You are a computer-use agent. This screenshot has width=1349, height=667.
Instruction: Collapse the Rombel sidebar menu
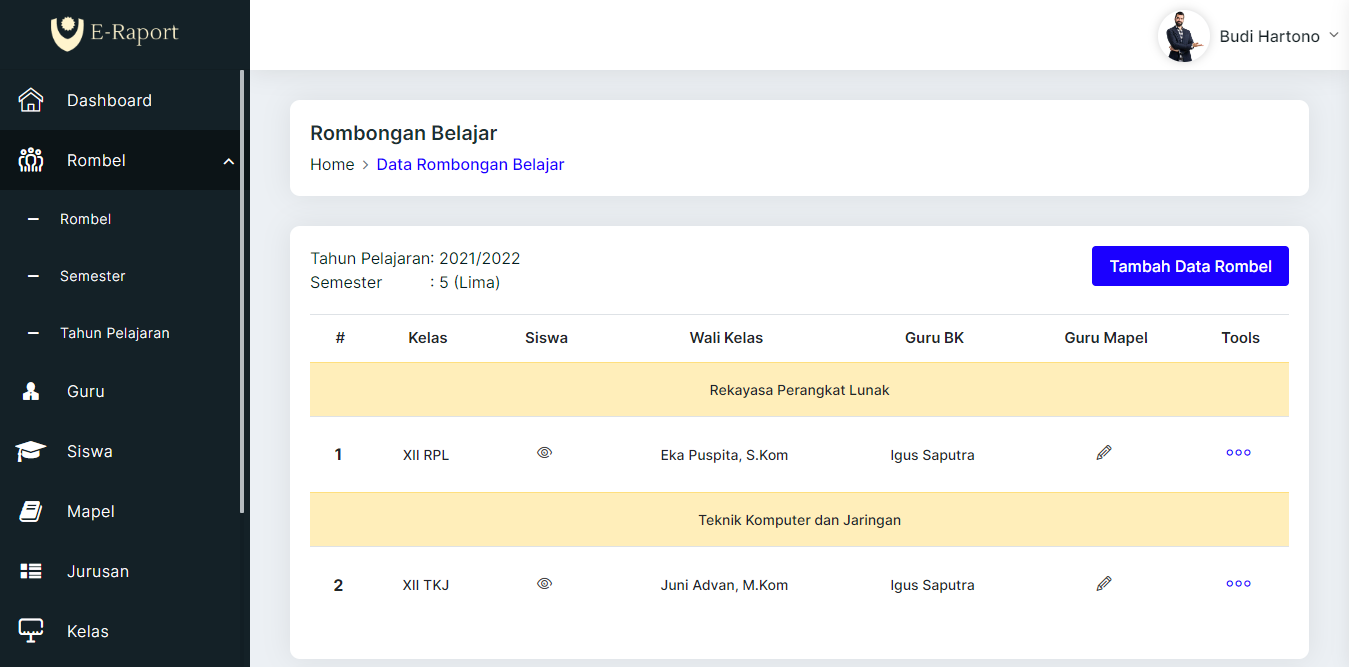[228, 161]
